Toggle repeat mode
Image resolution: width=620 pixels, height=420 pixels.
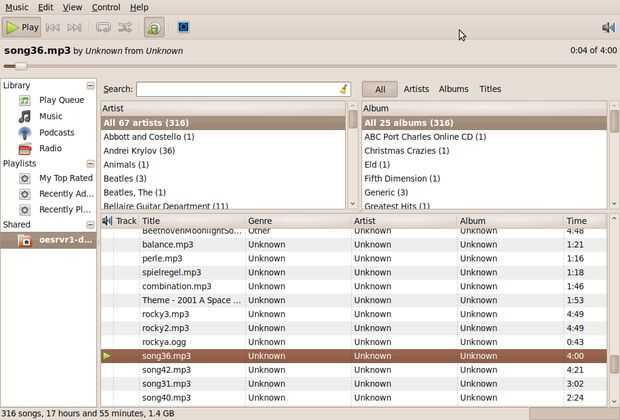coord(103,27)
